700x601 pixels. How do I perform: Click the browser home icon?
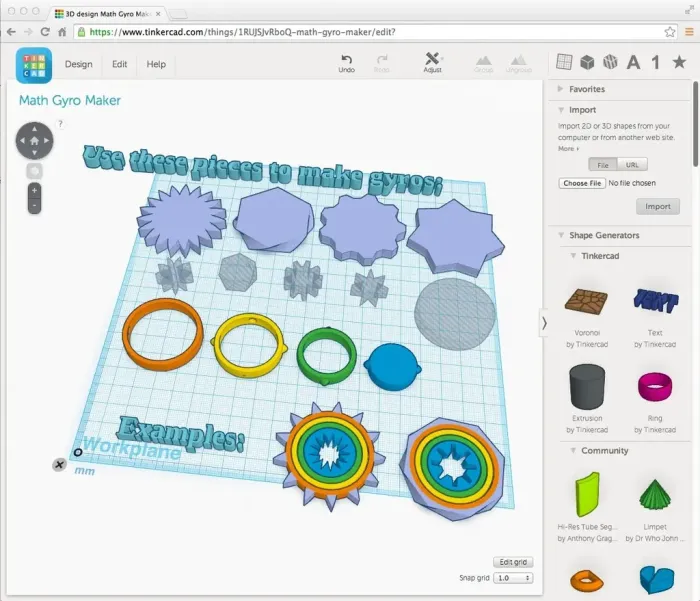pyautogui.click(x=62, y=32)
